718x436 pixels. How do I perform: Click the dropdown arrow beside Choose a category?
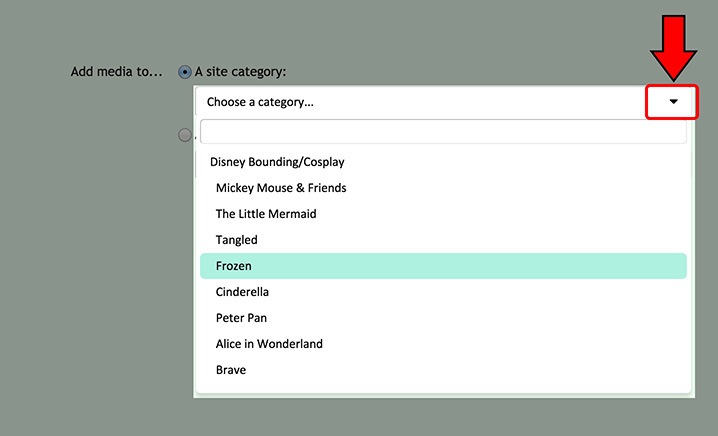pos(673,102)
